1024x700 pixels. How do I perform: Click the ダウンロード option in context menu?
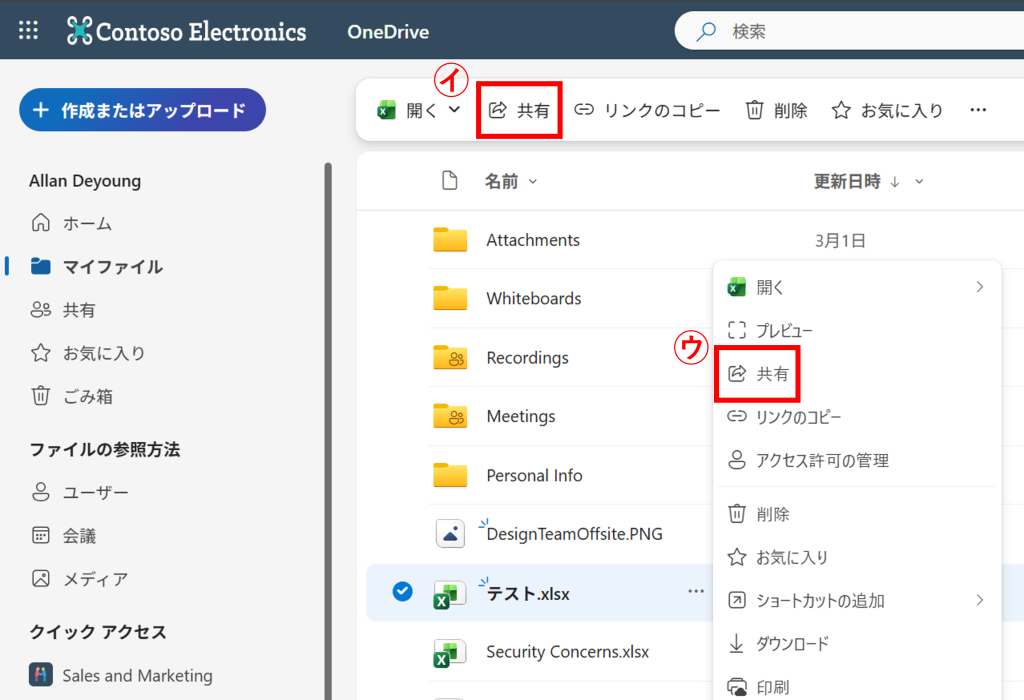pos(792,644)
